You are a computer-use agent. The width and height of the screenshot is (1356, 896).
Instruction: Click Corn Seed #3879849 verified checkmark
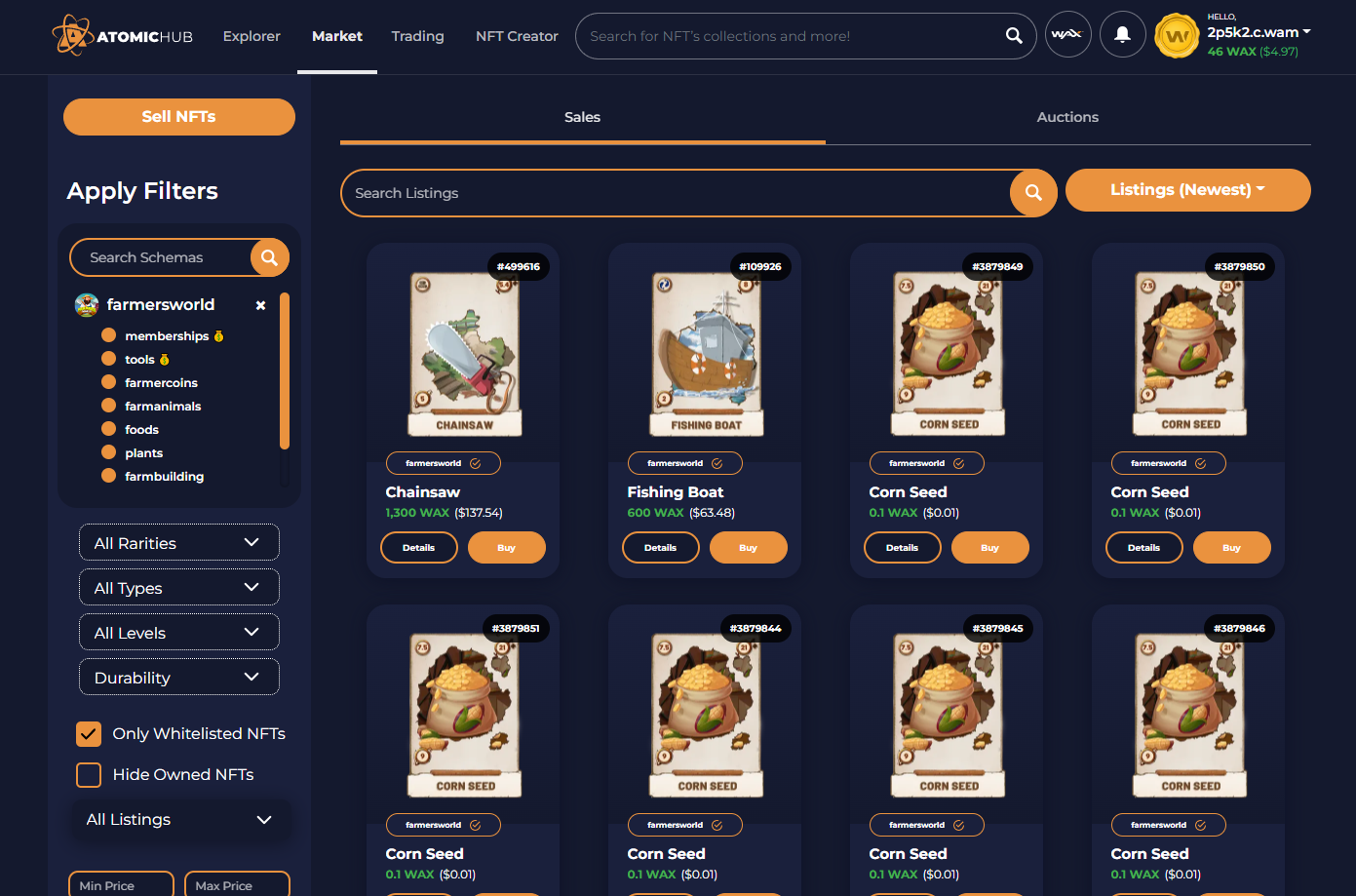pyautogui.click(x=958, y=463)
